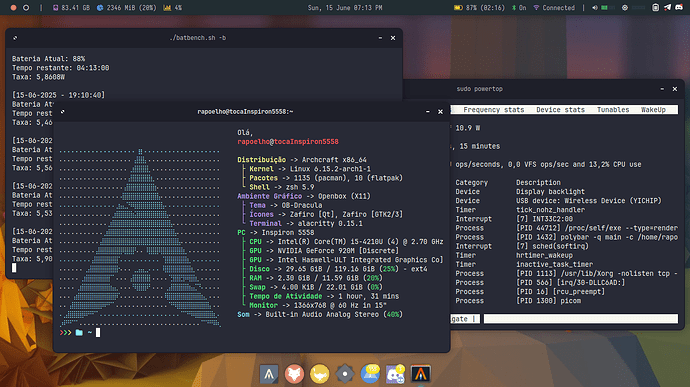The height and width of the screenshot is (387, 690).
Task: Switch to the Frequency stats tab in powertop
Action: pyautogui.click(x=494, y=110)
